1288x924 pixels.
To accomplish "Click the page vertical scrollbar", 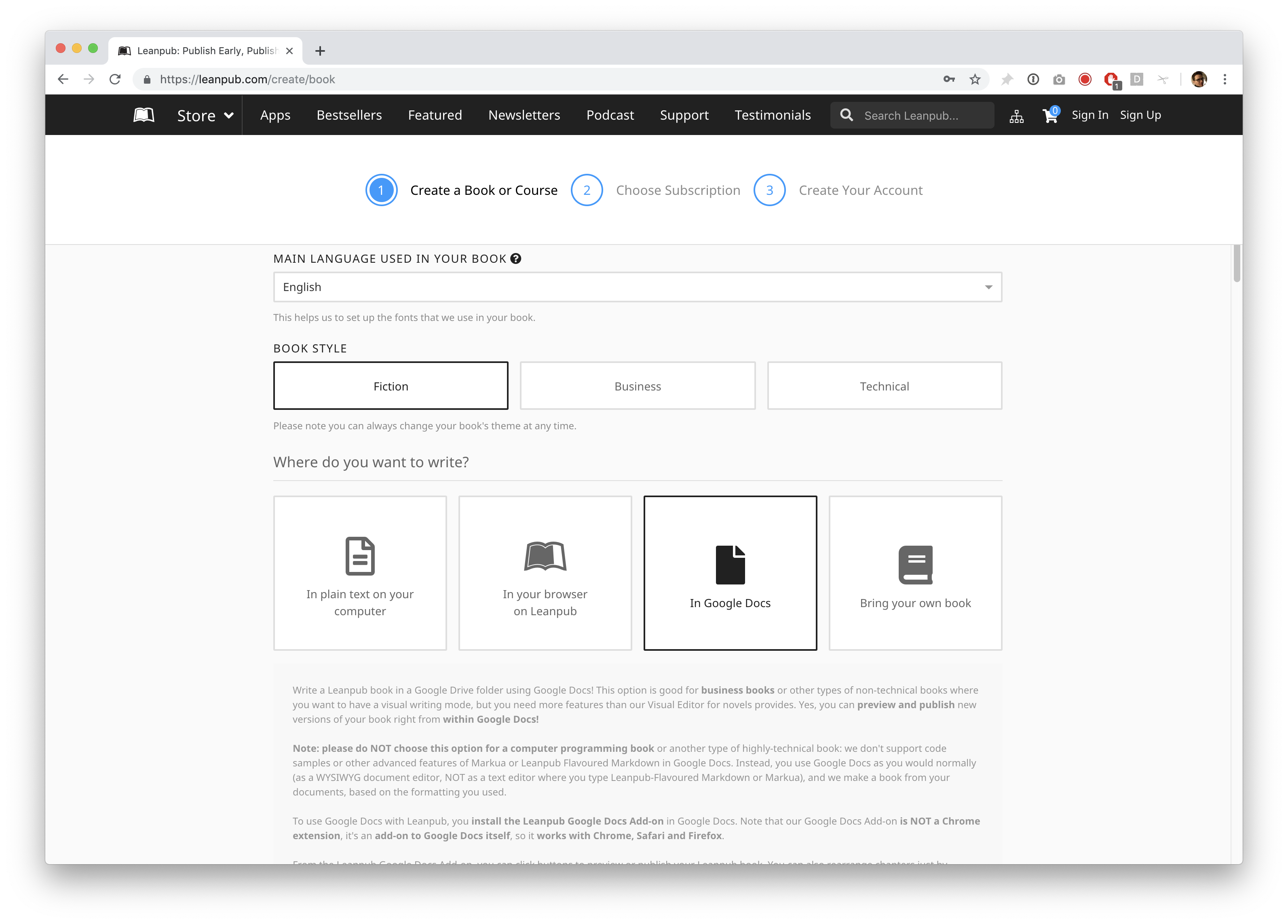I will pos(1236,264).
